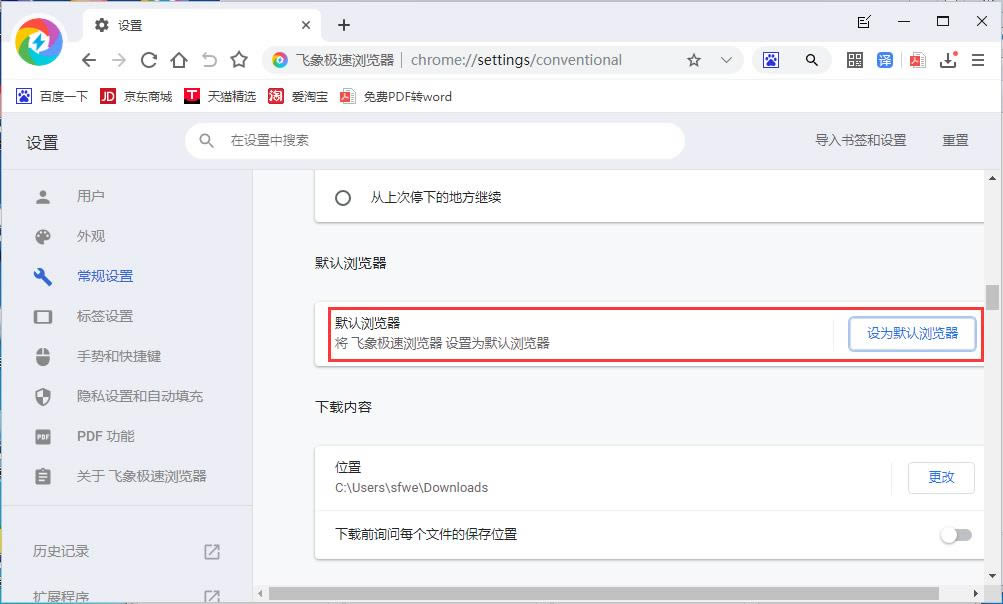The image size is (1003, 604).
Task: Select the 从上次停下的地方继续 radio button
Action: (x=343, y=198)
